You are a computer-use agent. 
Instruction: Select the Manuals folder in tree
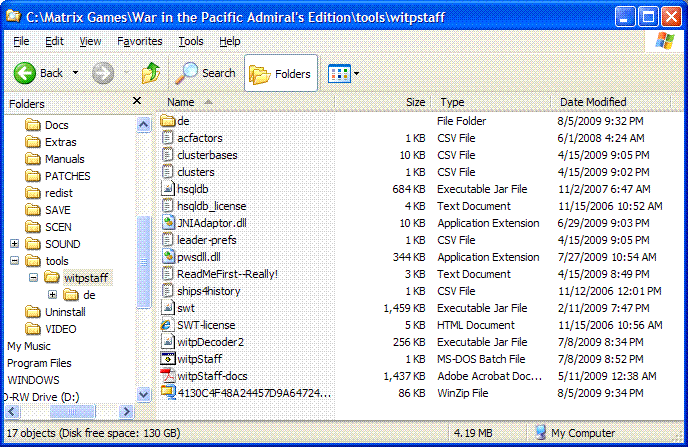[55, 159]
